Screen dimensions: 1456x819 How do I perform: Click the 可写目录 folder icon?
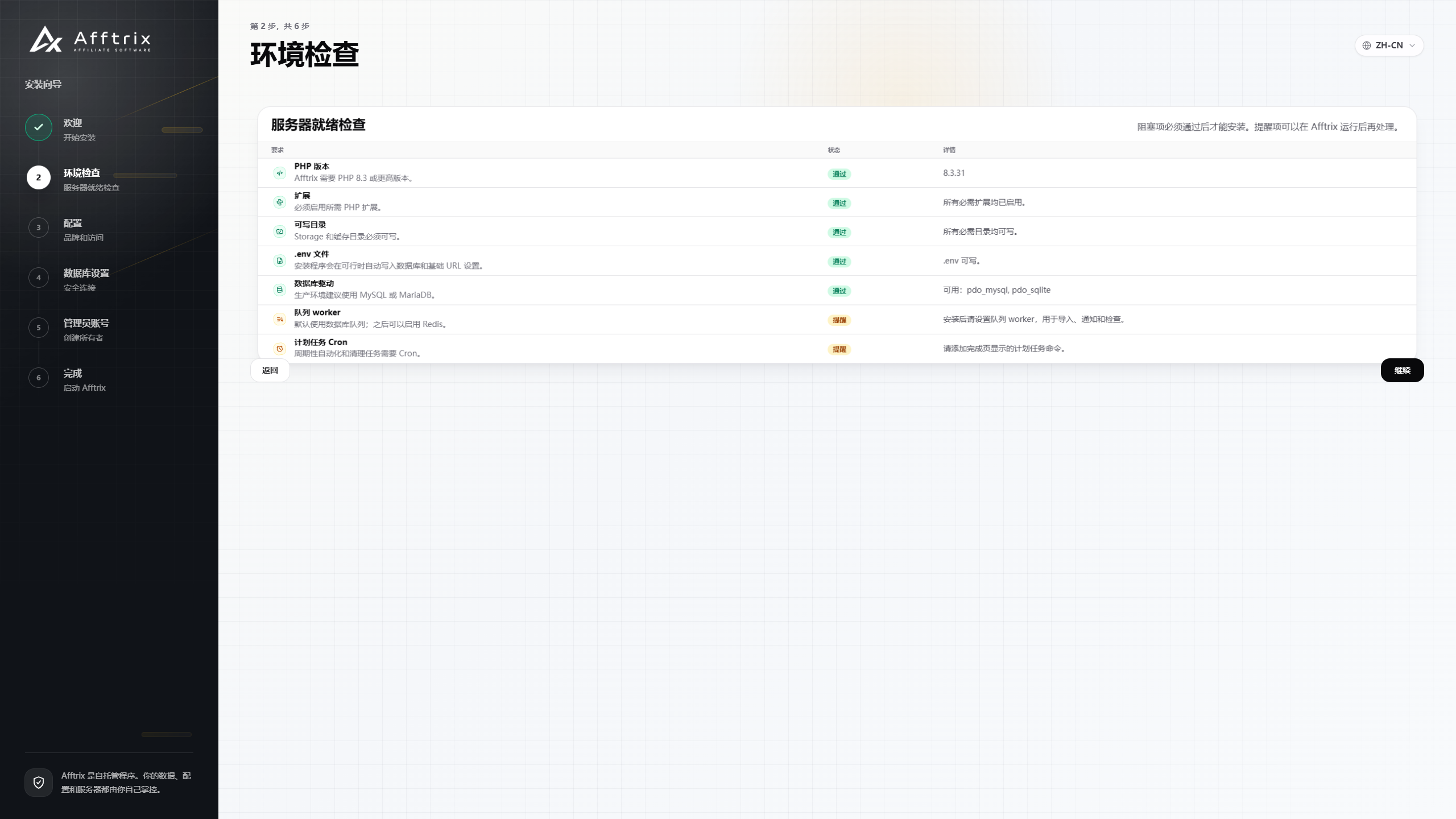click(x=279, y=231)
